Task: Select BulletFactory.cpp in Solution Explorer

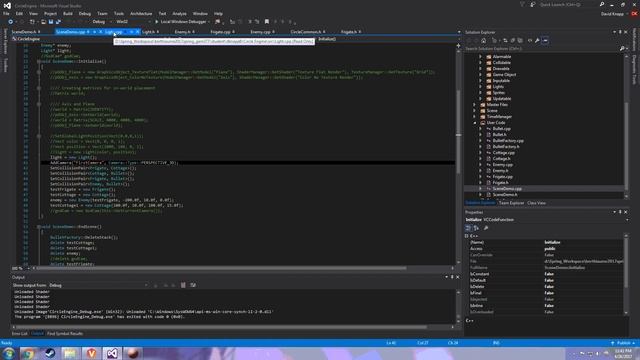Action: (508, 140)
